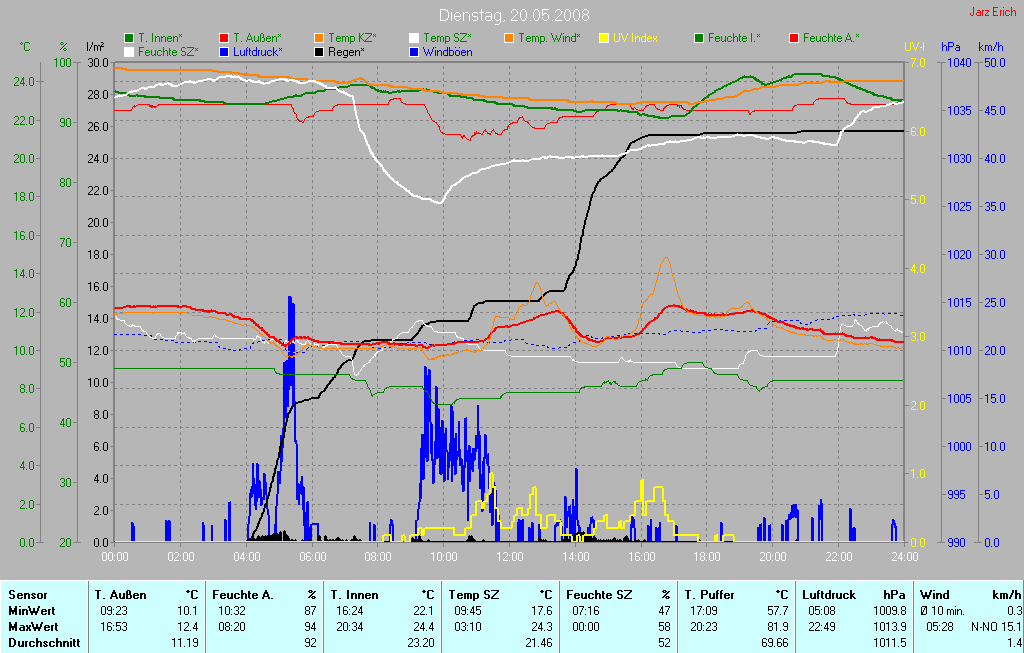1024x653 pixels.
Task: Click the 7.0 UV index axis label
Action: click(x=918, y=63)
